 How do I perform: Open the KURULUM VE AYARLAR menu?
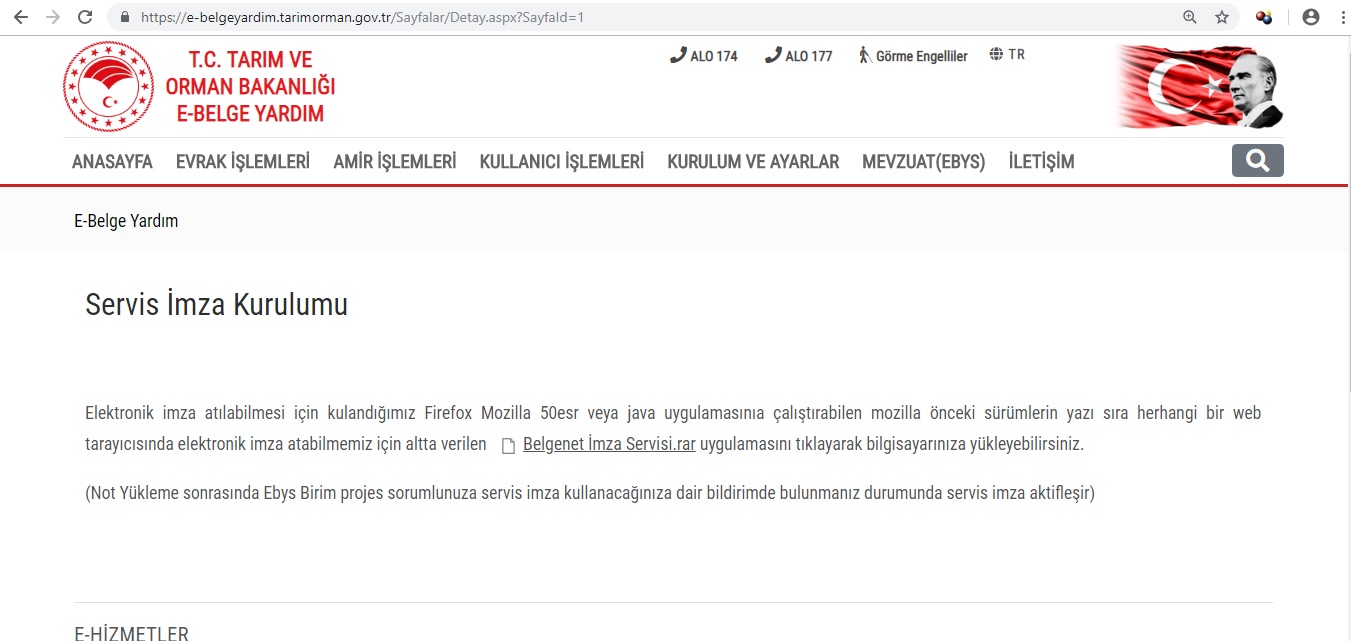pyautogui.click(x=752, y=161)
